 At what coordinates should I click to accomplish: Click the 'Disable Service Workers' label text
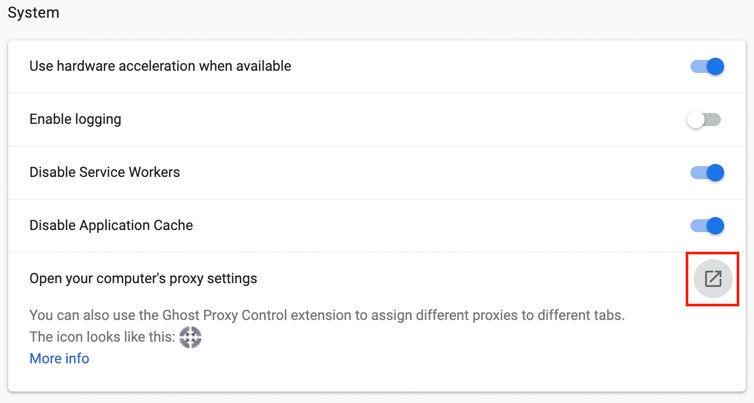[104, 172]
